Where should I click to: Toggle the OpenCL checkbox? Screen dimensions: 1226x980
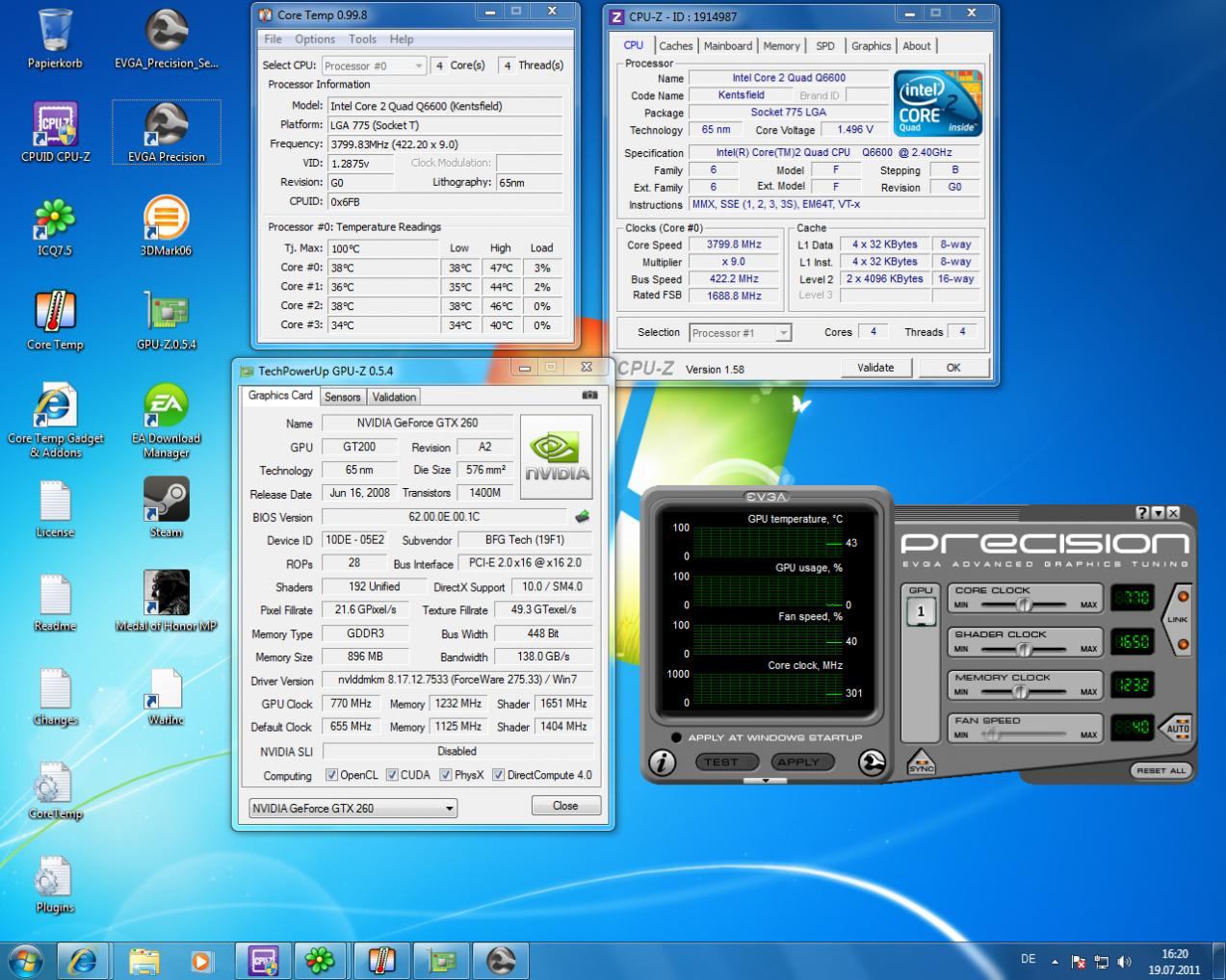pos(332,775)
